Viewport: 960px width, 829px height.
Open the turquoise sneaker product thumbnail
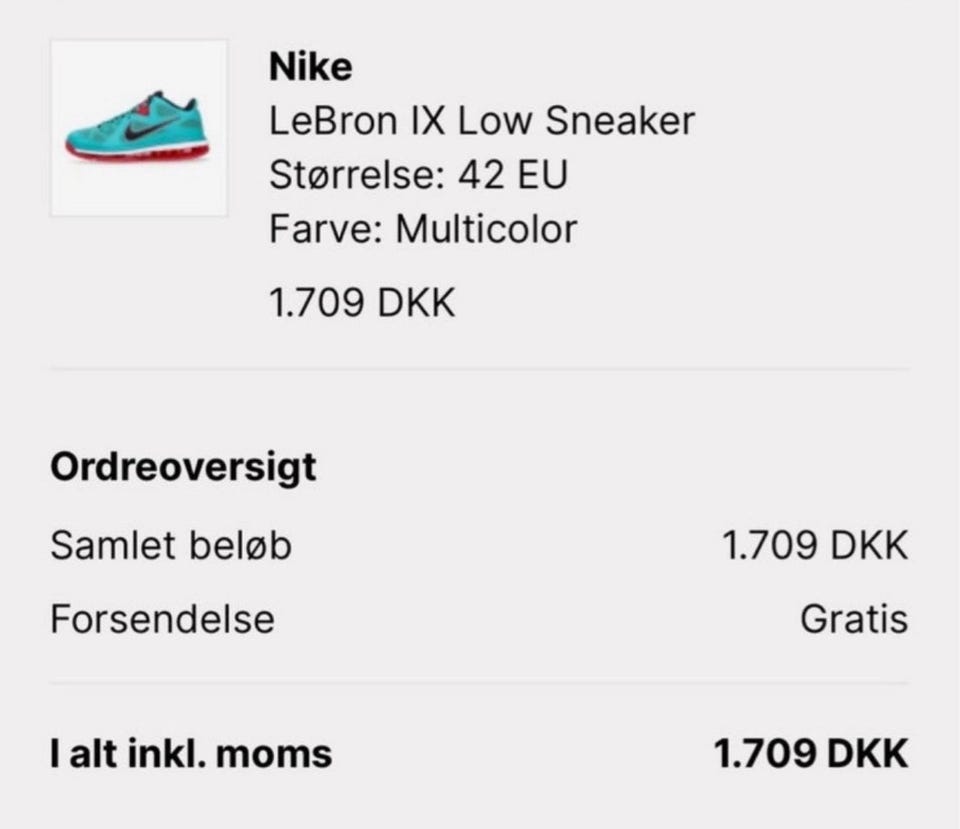tap(139, 128)
